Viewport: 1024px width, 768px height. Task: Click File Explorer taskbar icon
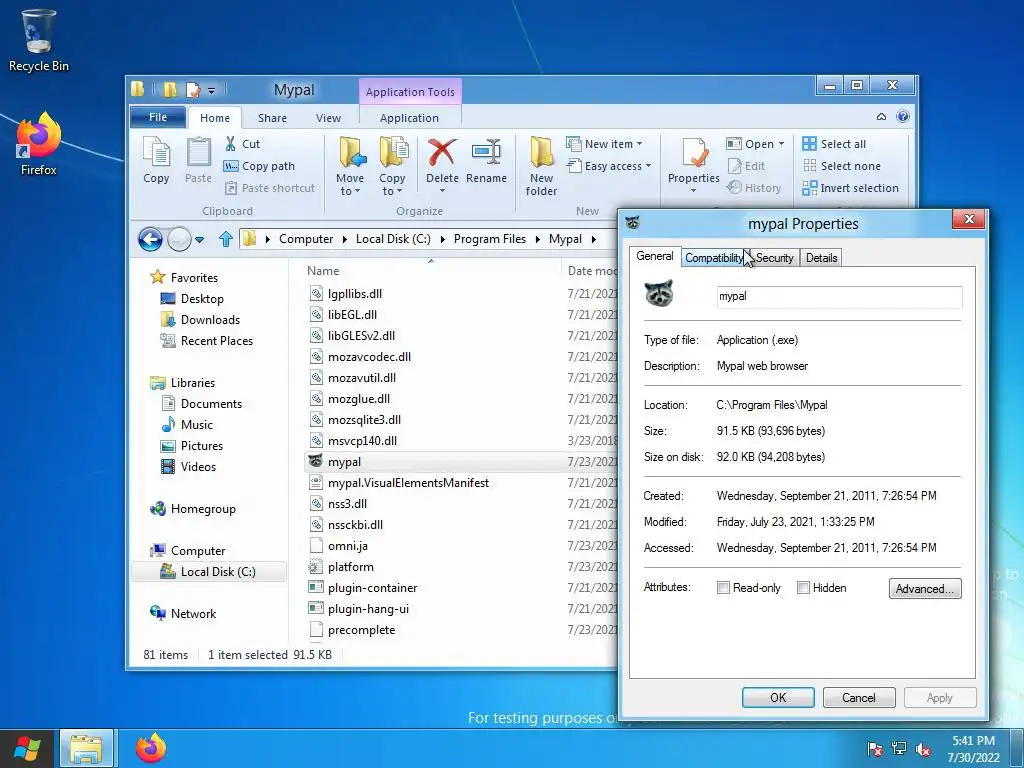pos(87,748)
